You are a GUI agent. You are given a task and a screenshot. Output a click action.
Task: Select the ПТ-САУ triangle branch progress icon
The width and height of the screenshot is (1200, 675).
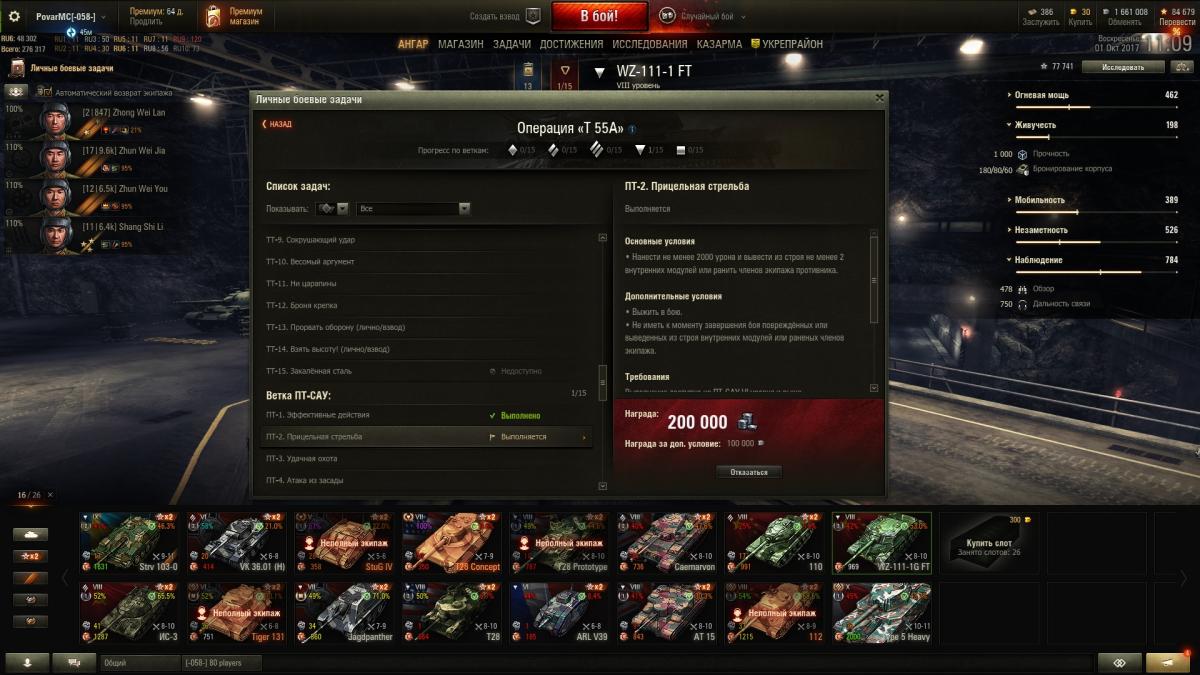click(640, 150)
